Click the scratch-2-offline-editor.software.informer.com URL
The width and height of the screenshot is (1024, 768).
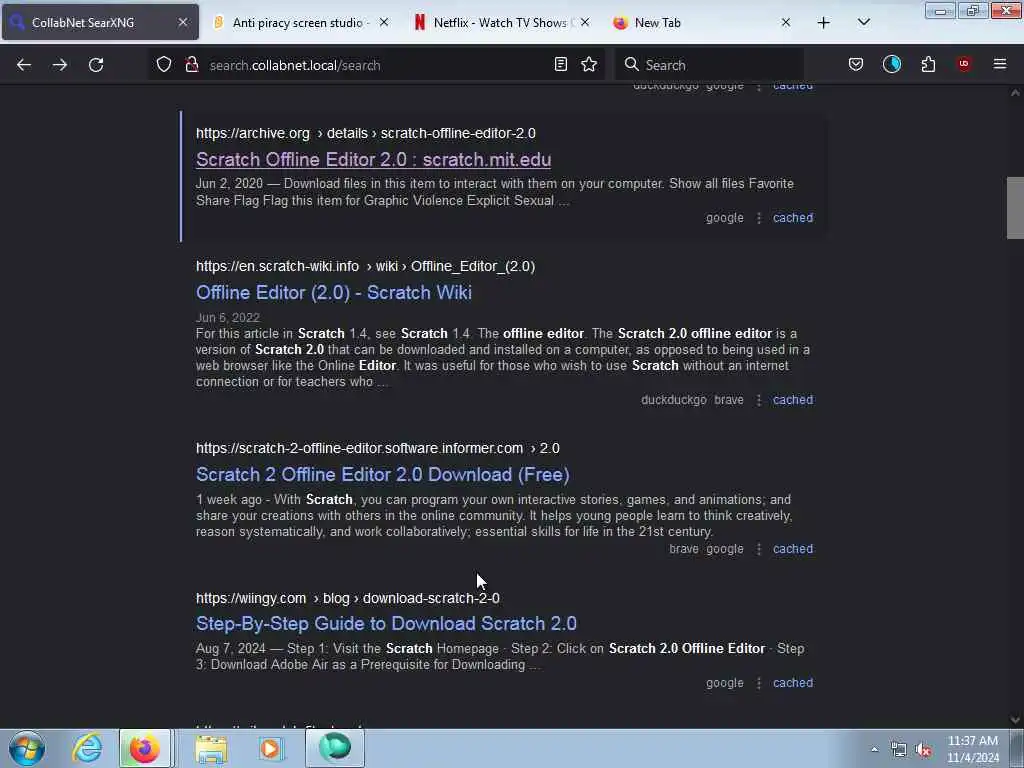coord(377,449)
